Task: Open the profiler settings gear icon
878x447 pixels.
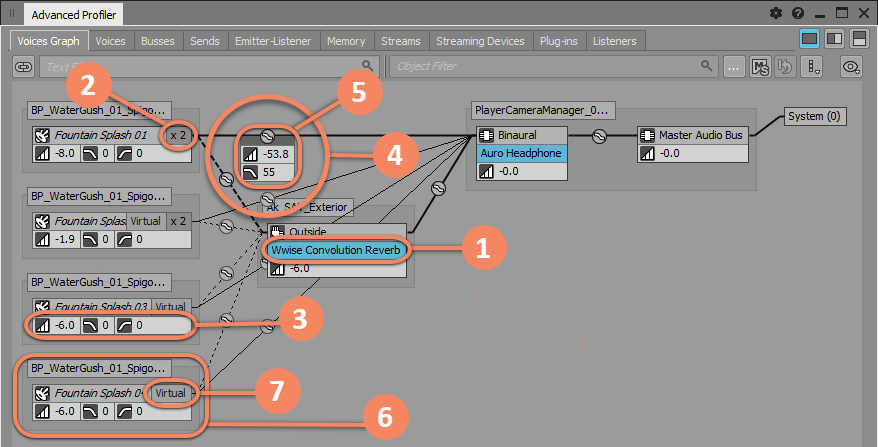Action: (776, 14)
